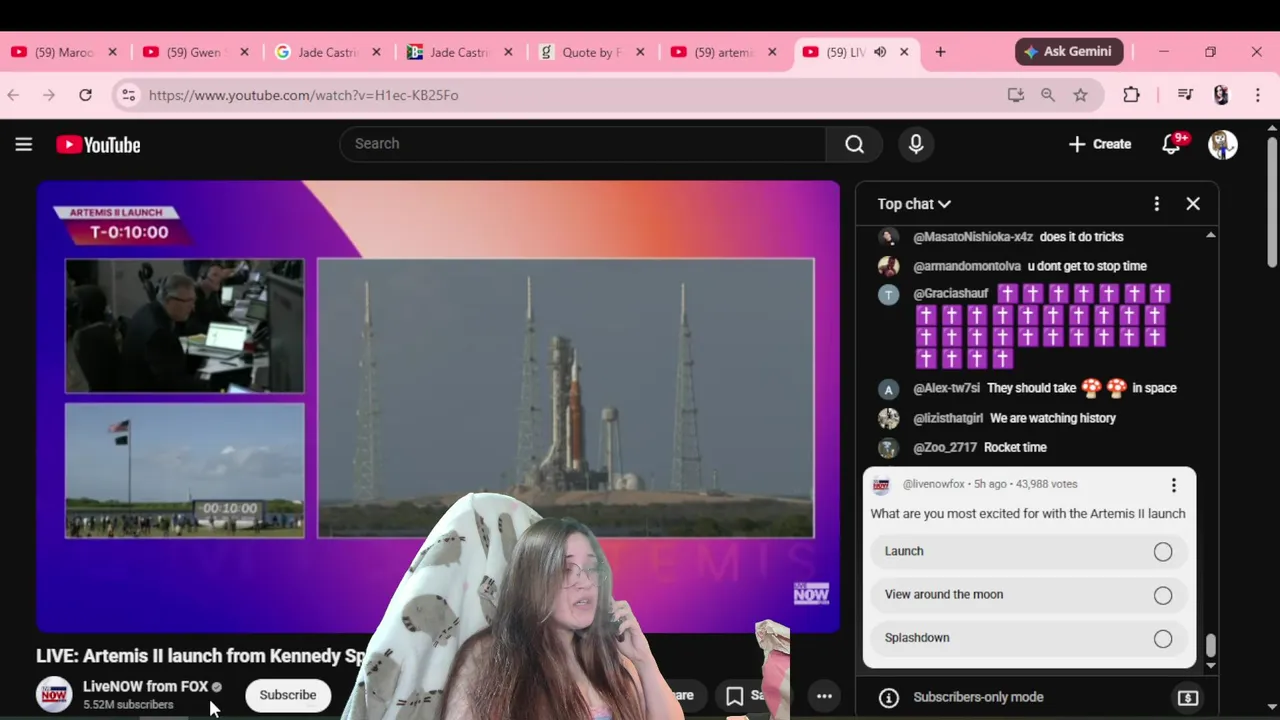Open media controls icon in the Chrome toolbar

click(x=1185, y=95)
